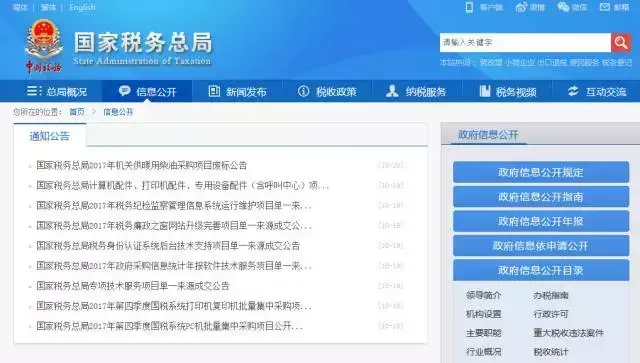This screenshot has width=640, height=363.
Task: Open the Weibo icon in header
Action: (521, 7)
